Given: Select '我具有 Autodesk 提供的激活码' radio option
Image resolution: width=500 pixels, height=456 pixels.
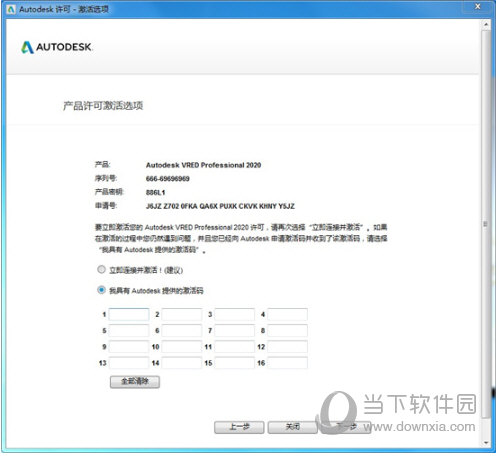Looking at the screenshot, I should click(x=101, y=290).
